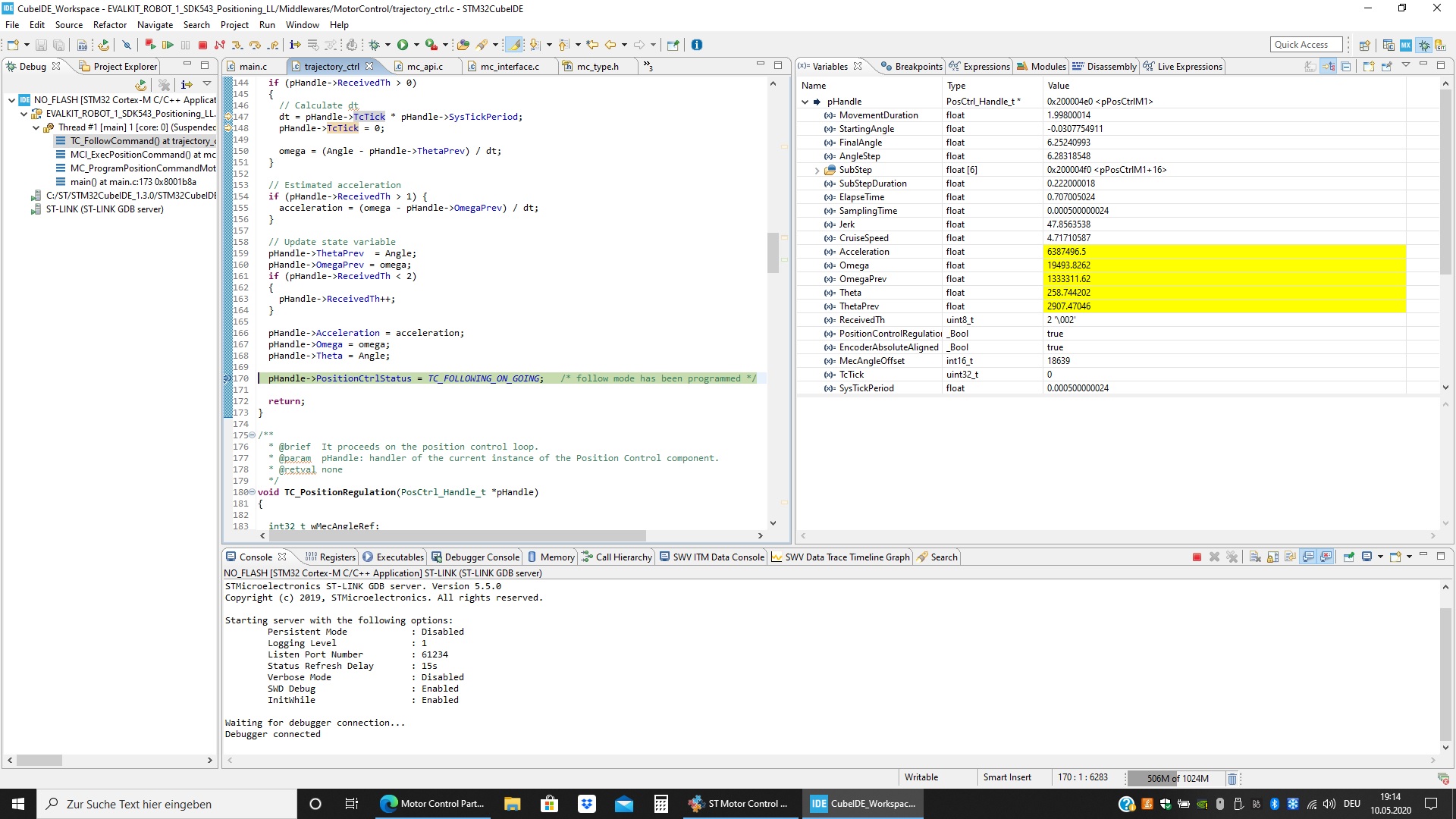Collapse the pHandle variable tree
This screenshot has width=1456, height=819.
806,101
